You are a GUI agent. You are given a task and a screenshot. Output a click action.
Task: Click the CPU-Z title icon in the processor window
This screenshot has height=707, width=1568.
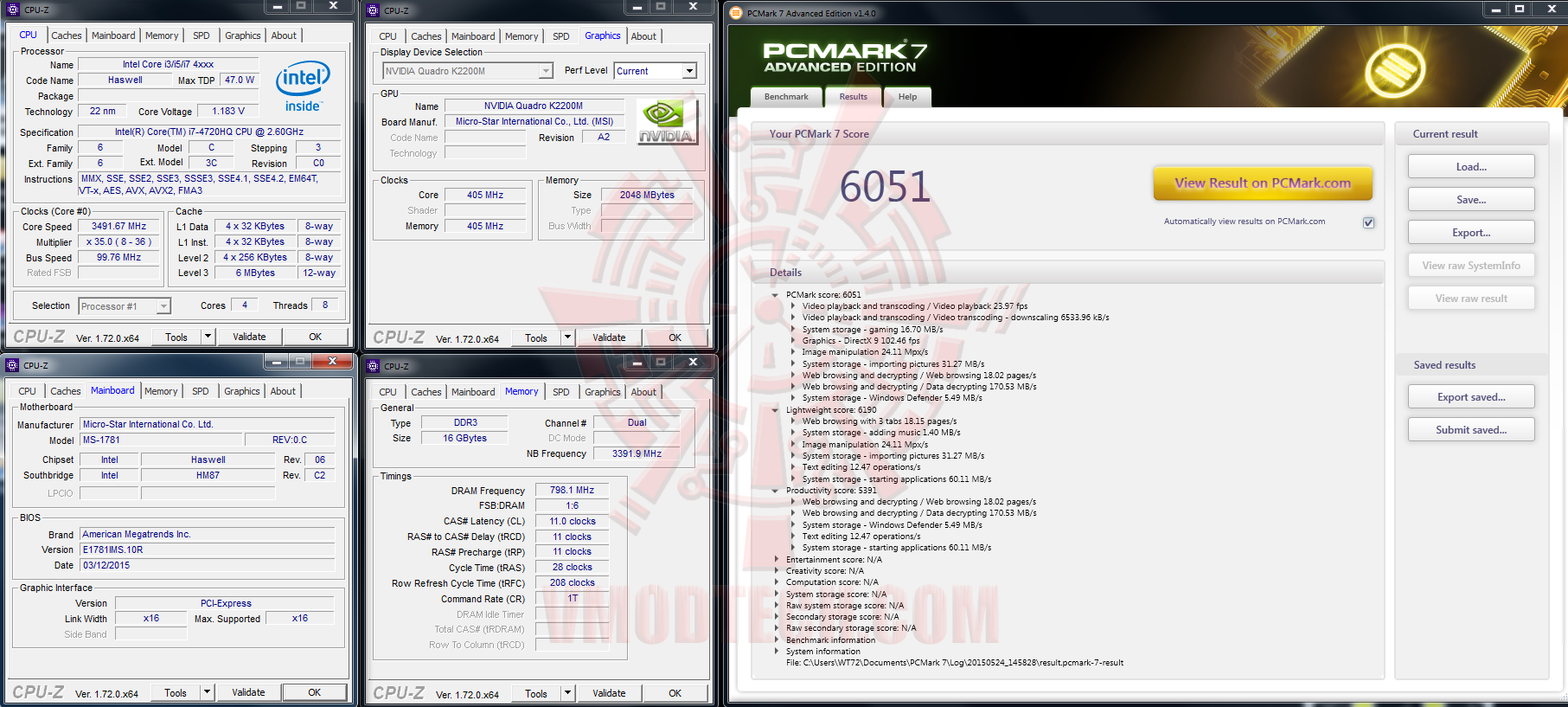click(x=13, y=10)
